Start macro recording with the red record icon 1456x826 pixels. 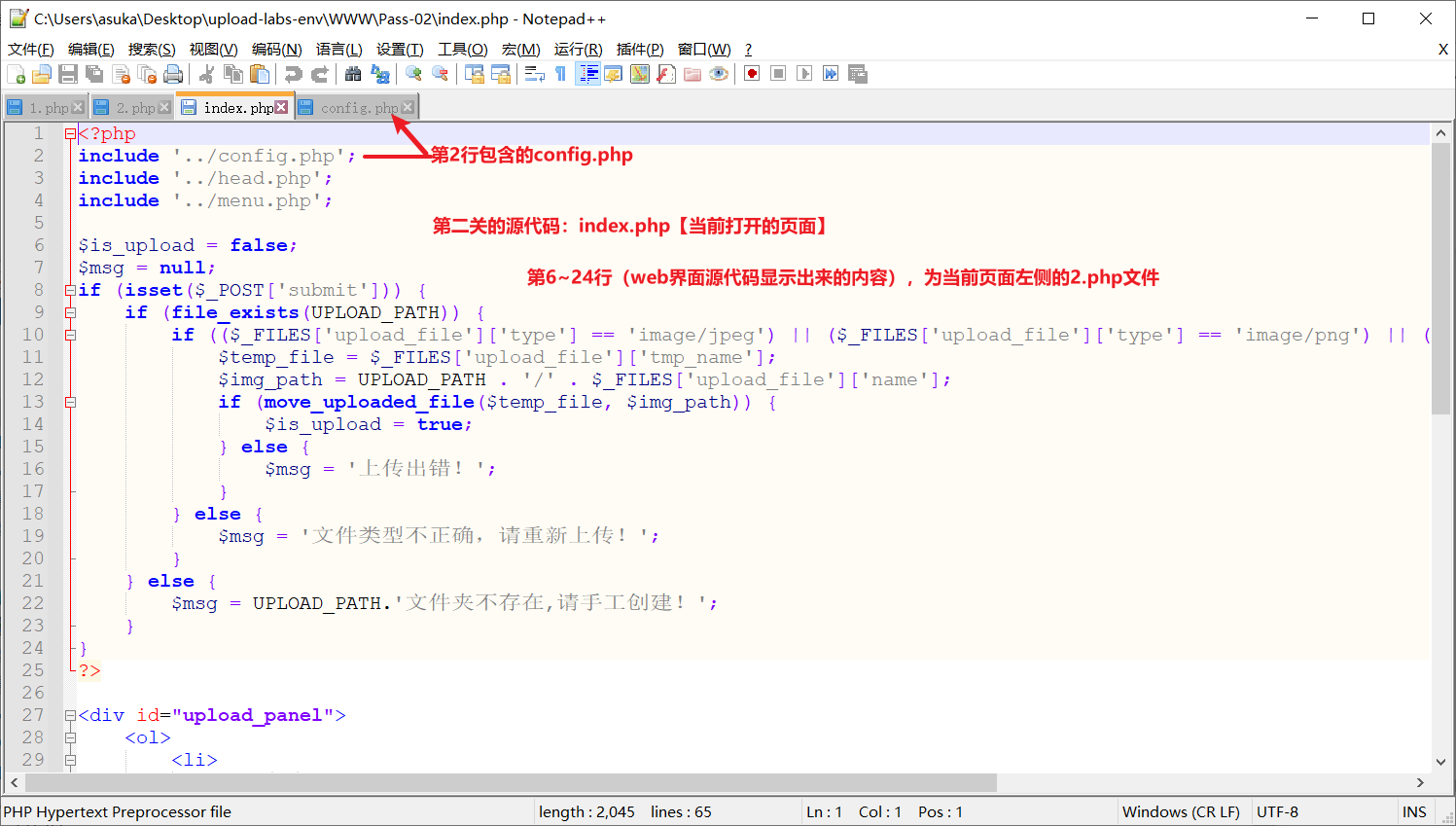pos(752,74)
